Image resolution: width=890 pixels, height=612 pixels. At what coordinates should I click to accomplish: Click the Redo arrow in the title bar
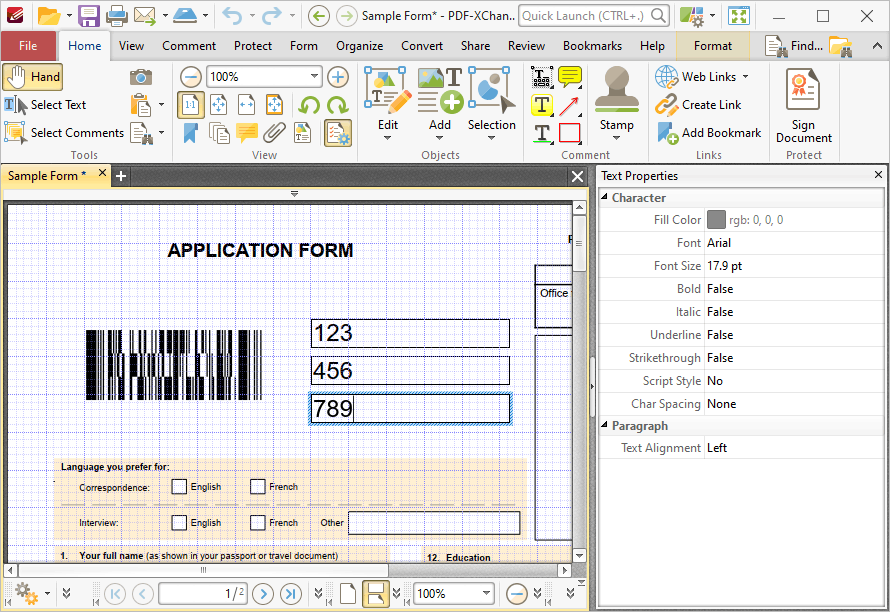(272, 16)
